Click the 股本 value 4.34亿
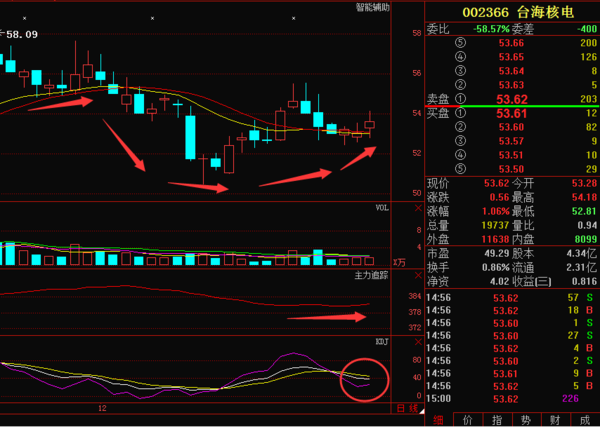 coord(582,253)
